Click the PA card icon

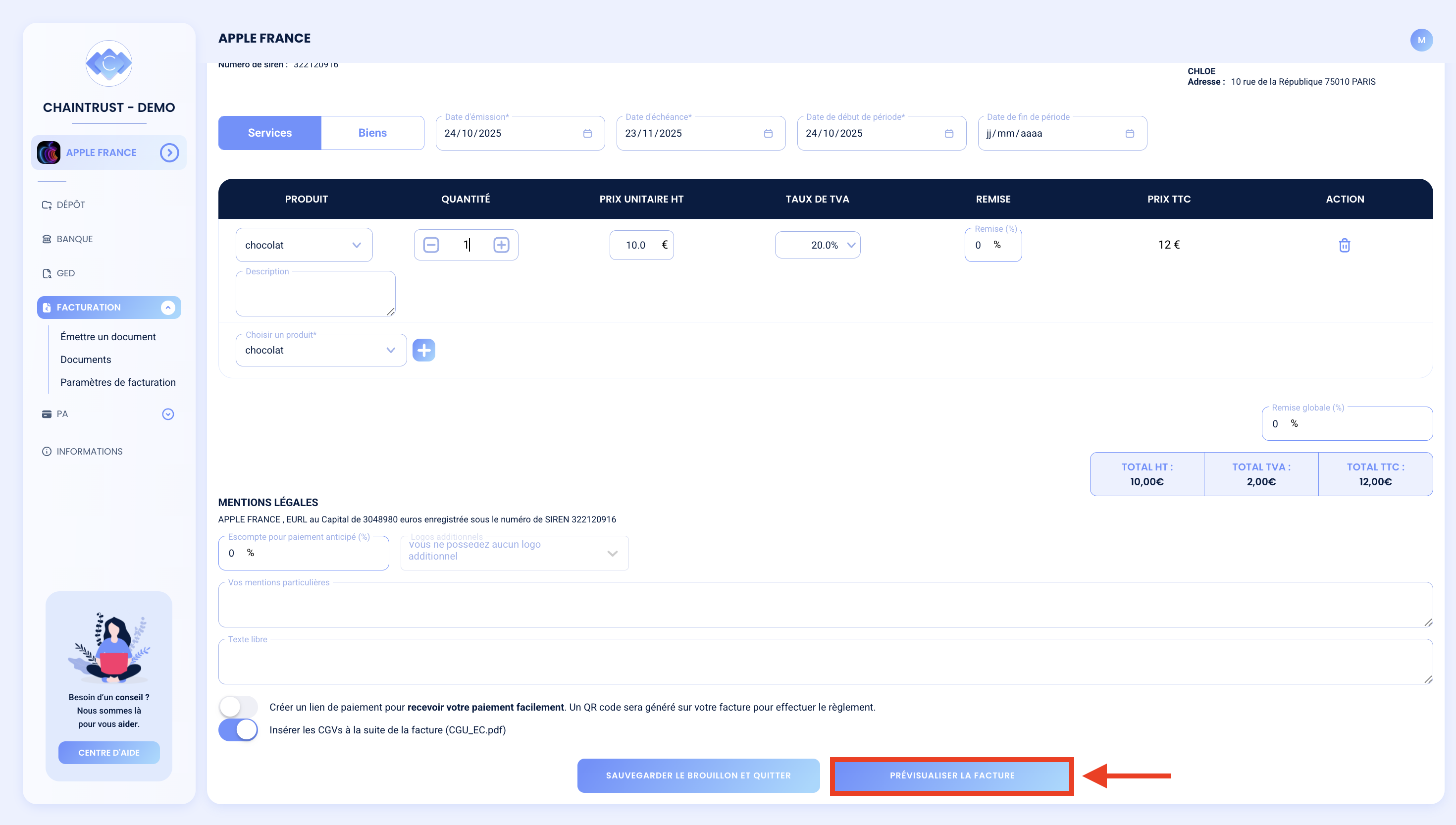coord(47,414)
